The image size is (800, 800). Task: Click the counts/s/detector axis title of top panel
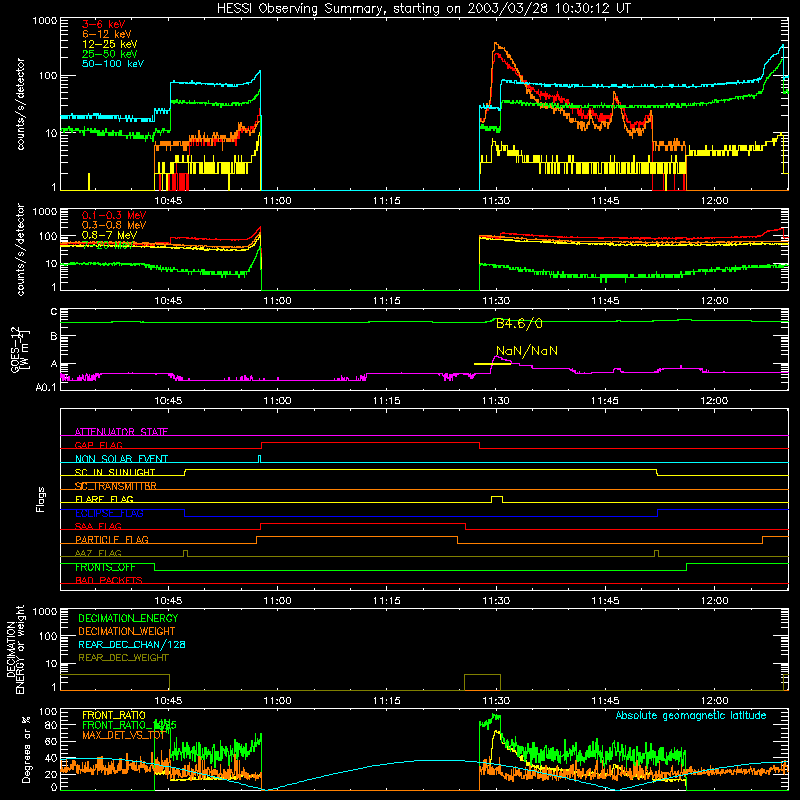[20, 104]
